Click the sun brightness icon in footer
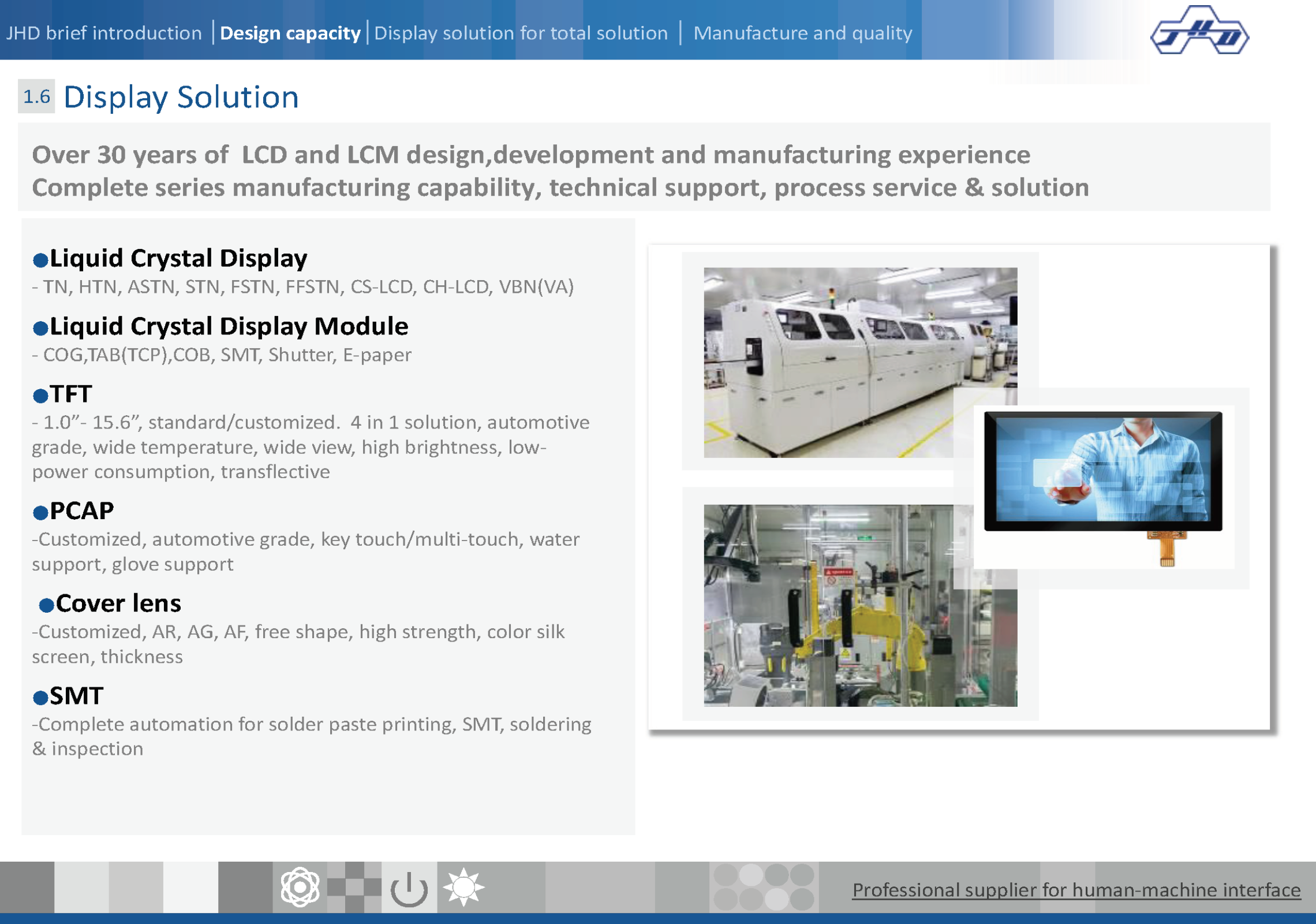1316x924 pixels. coord(463,887)
